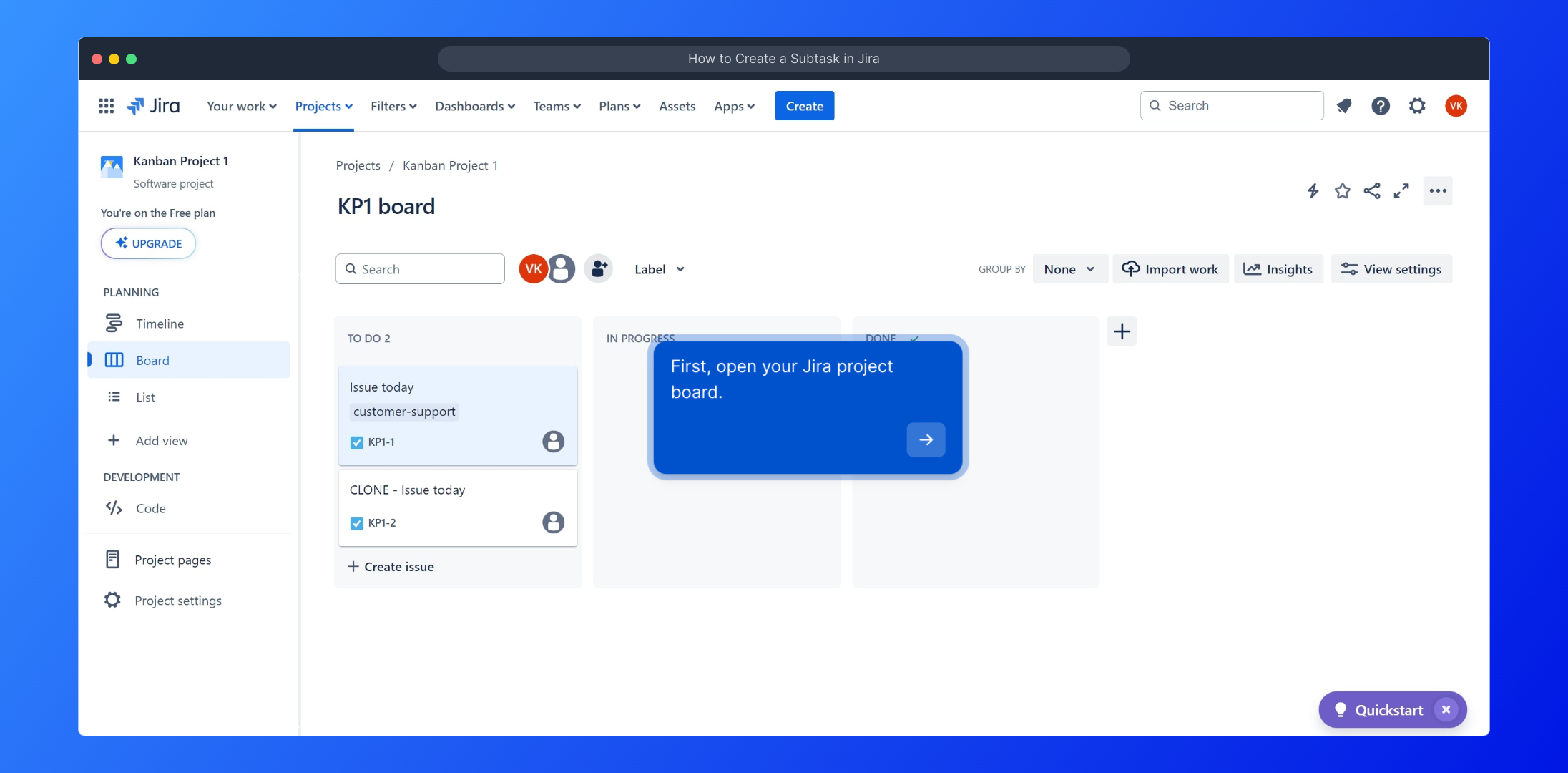Expand the Label filter dropdown
1568x773 pixels.
[x=659, y=269]
